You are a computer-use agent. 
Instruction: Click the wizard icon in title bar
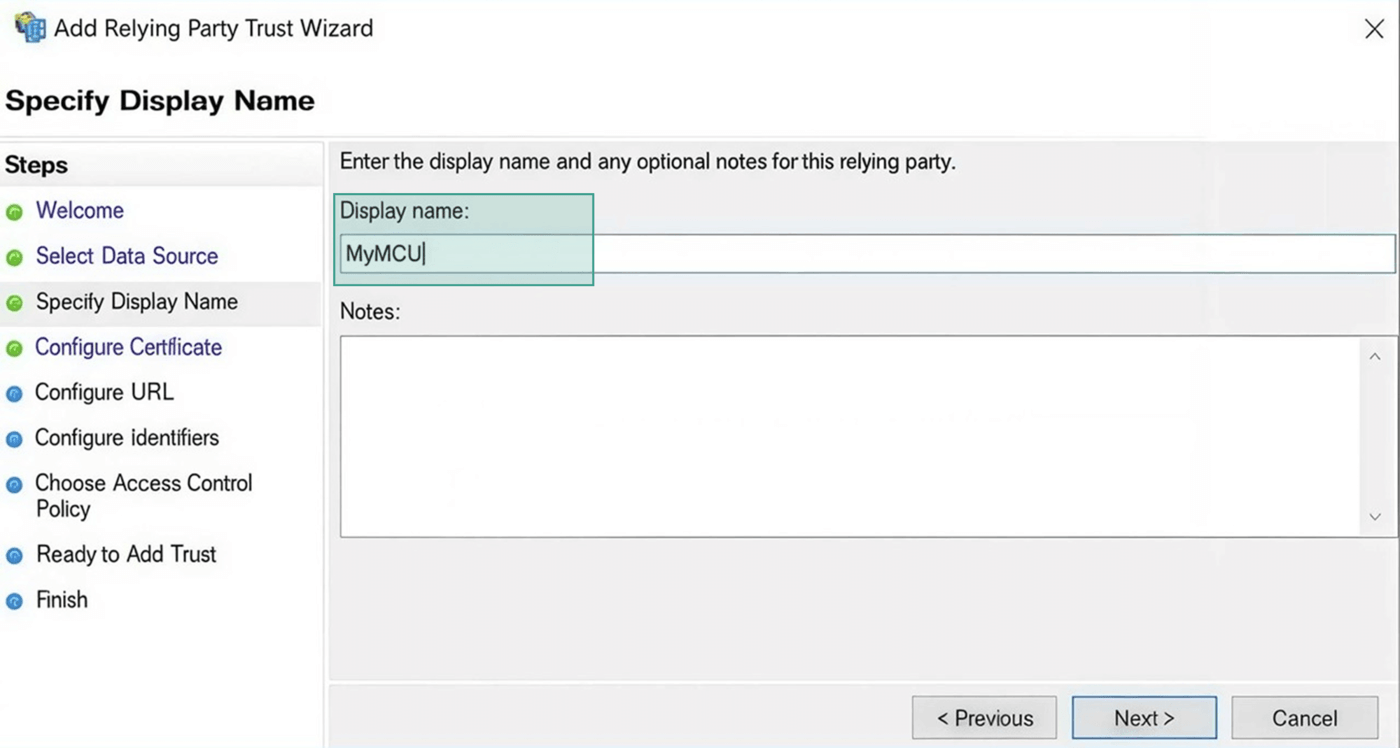[x=29, y=27]
